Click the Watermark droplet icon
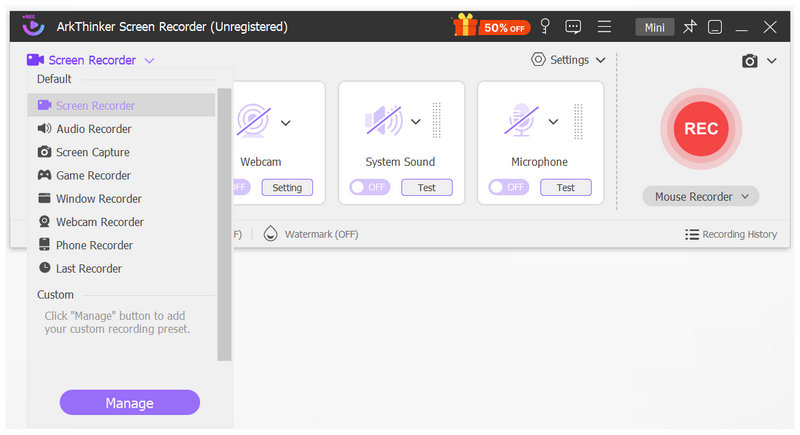800x435 pixels. (270, 234)
